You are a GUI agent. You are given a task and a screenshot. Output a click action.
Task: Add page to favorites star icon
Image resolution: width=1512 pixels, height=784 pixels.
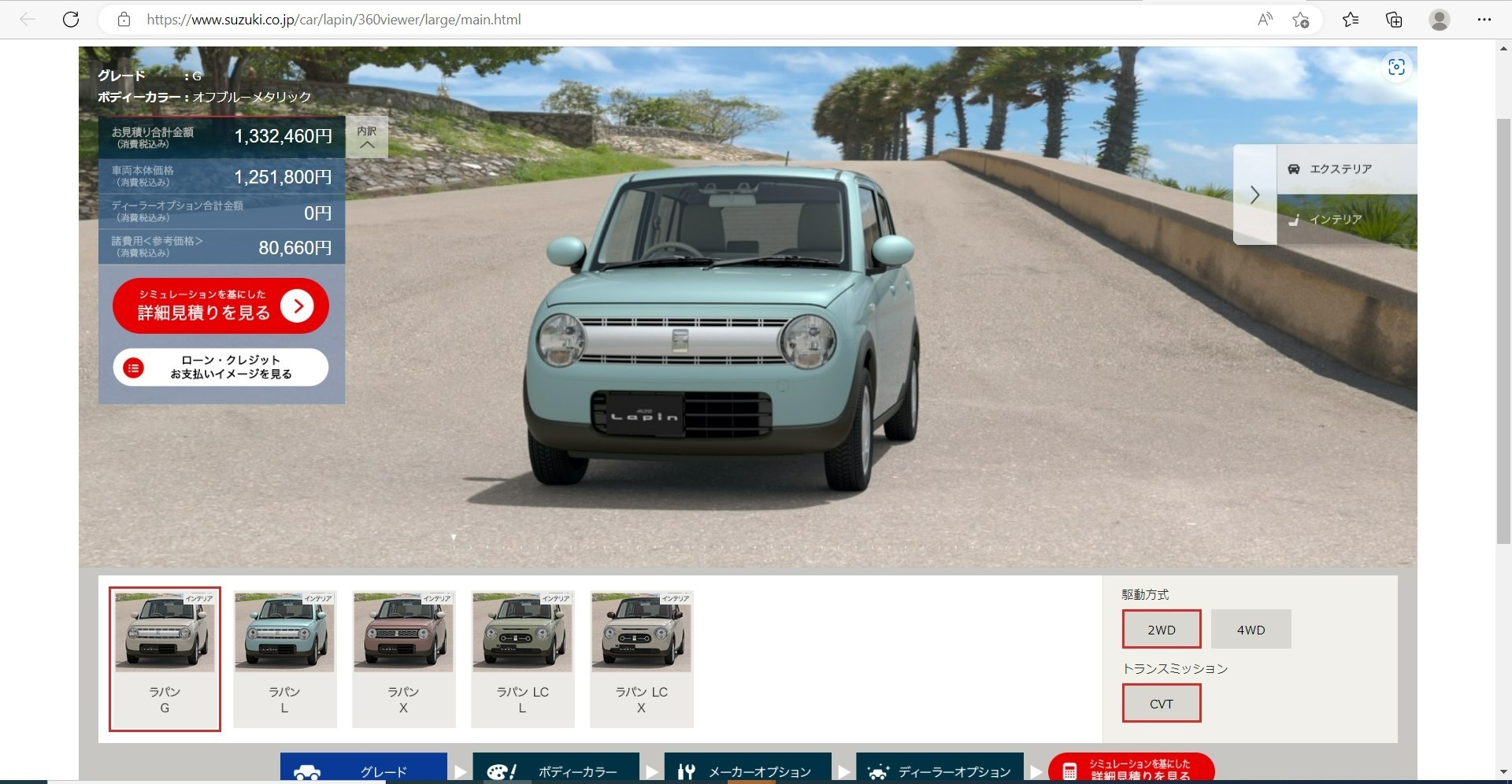pyautogui.click(x=1300, y=20)
